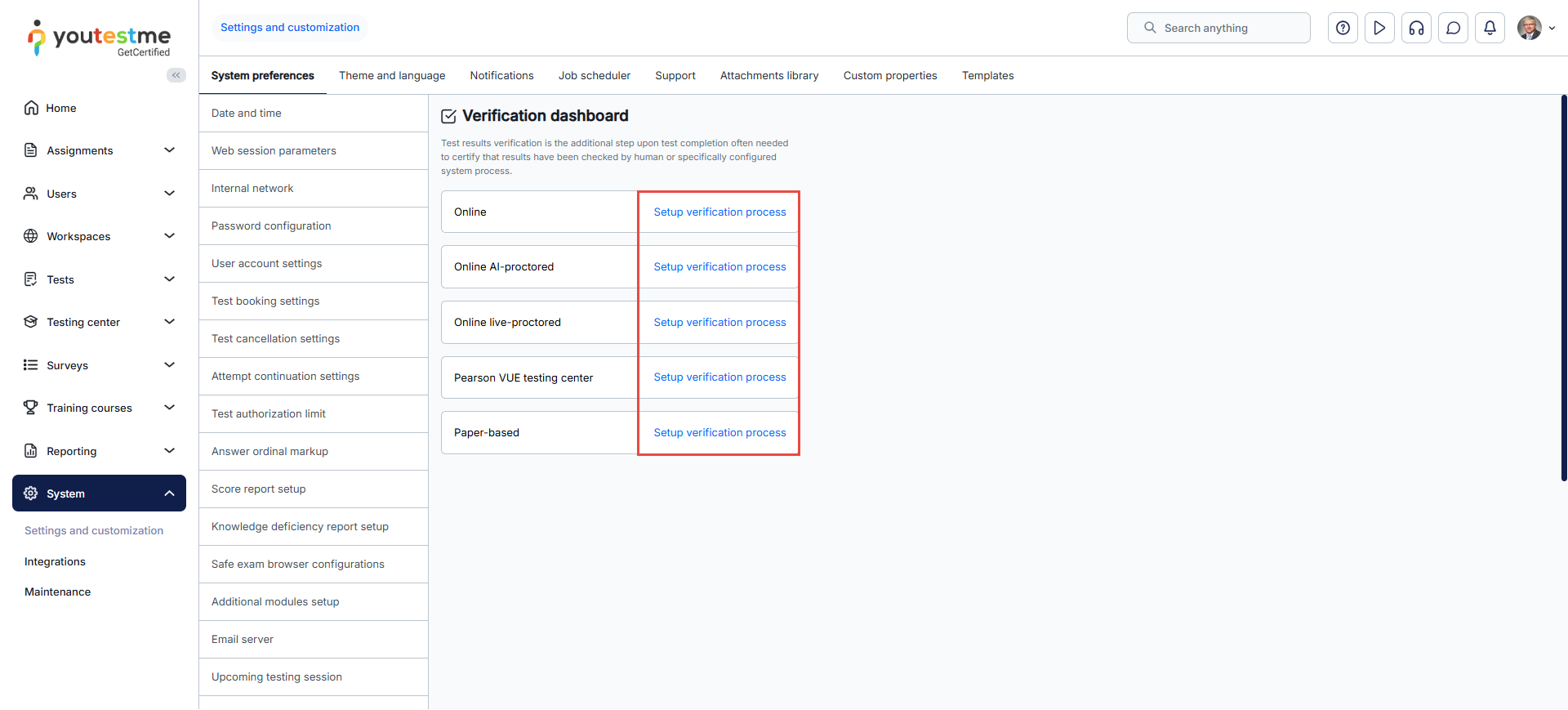Image resolution: width=1568 pixels, height=710 pixels.
Task: Click the headphones support icon
Action: (x=1416, y=28)
